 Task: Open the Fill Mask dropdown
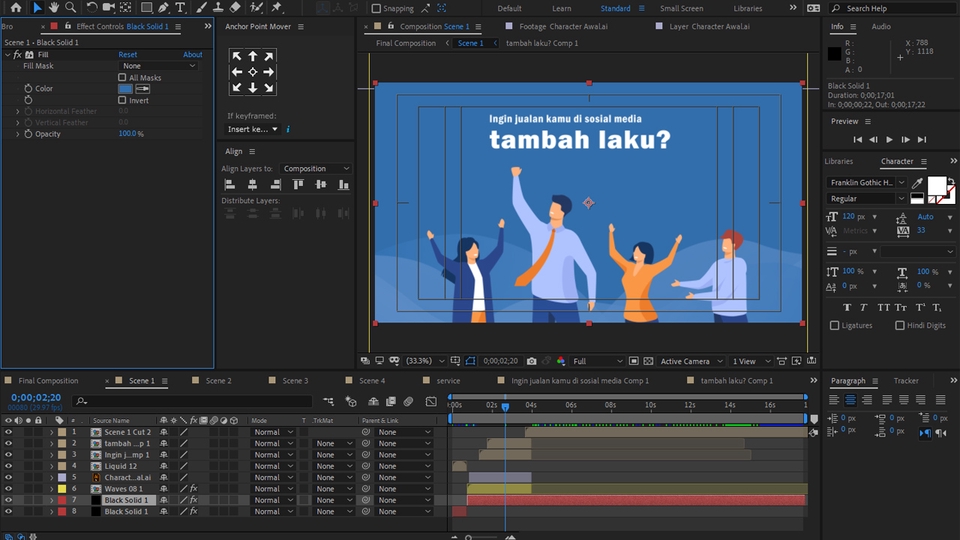tap(159, 66)
